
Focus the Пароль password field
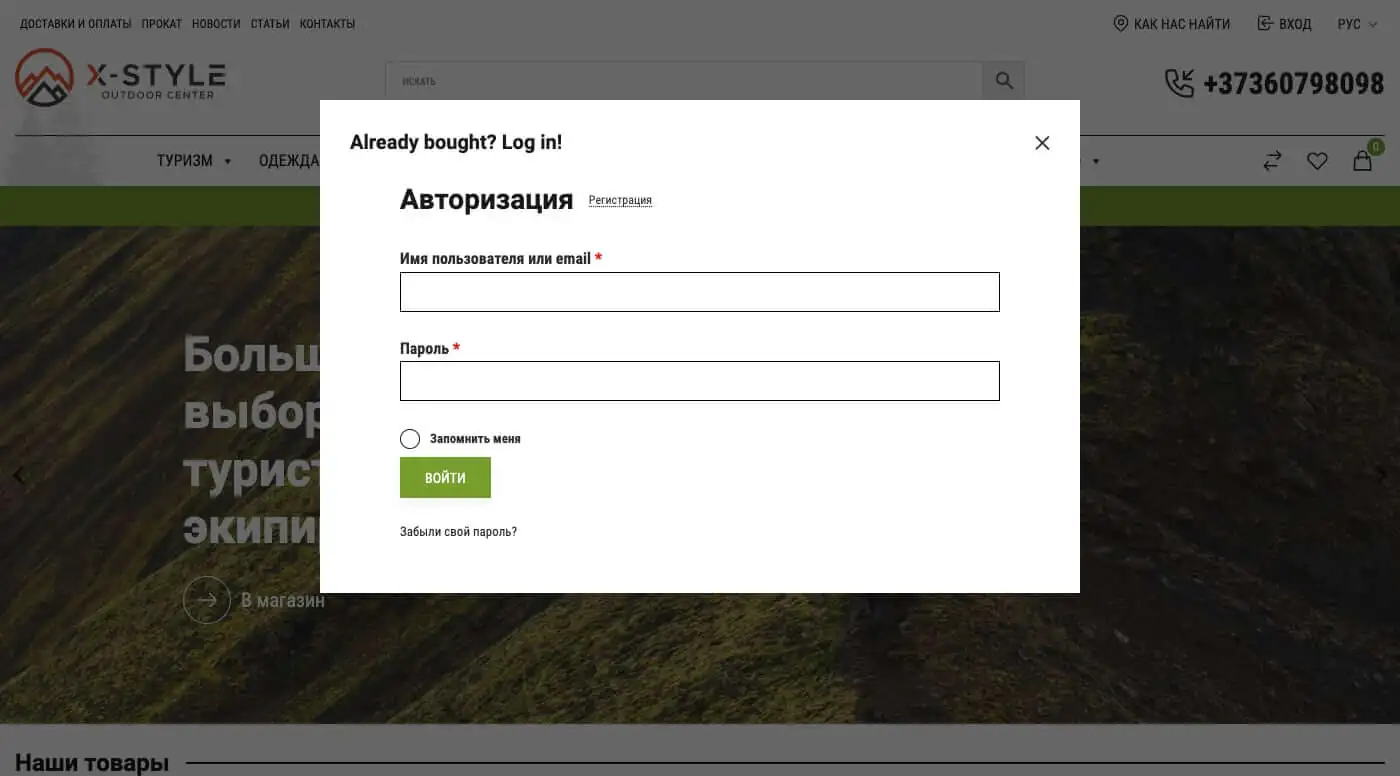pos(700,381)
